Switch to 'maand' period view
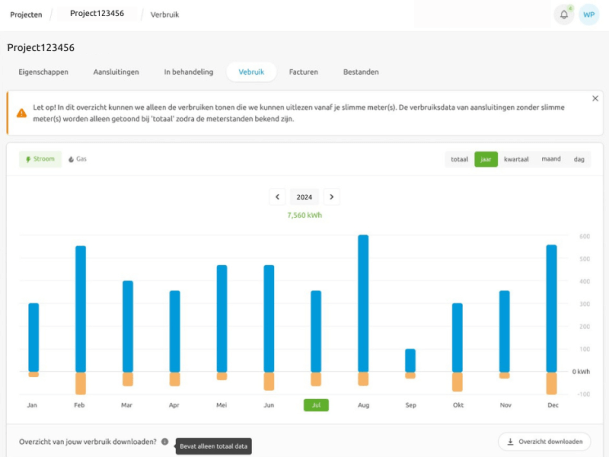 coord(551,159)
